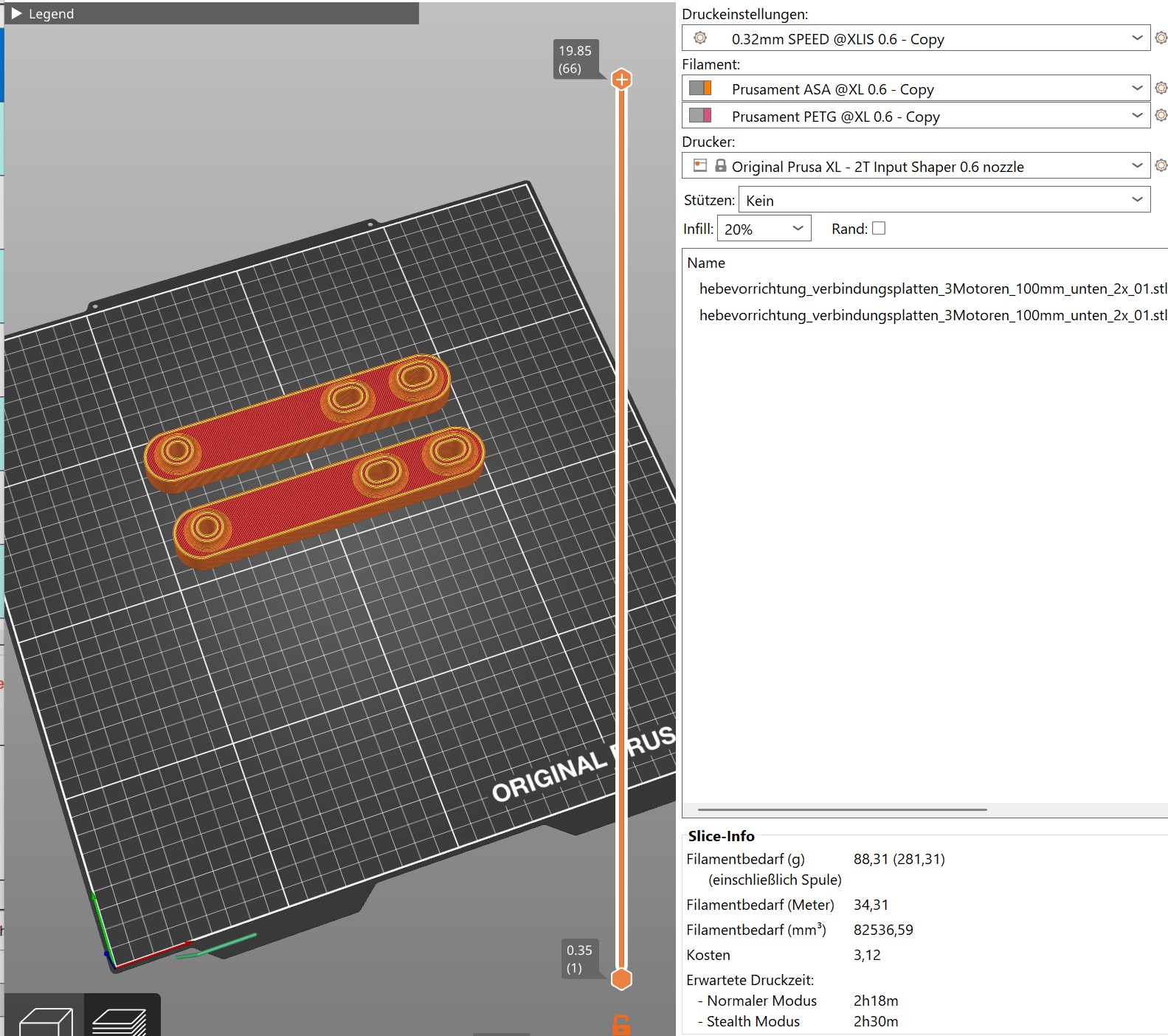Image resolution: width=1168 pixels, height=1036 pixels.
Task: Click the cog icon before 0.32mm SPEED preset
Action: (700, 38)
